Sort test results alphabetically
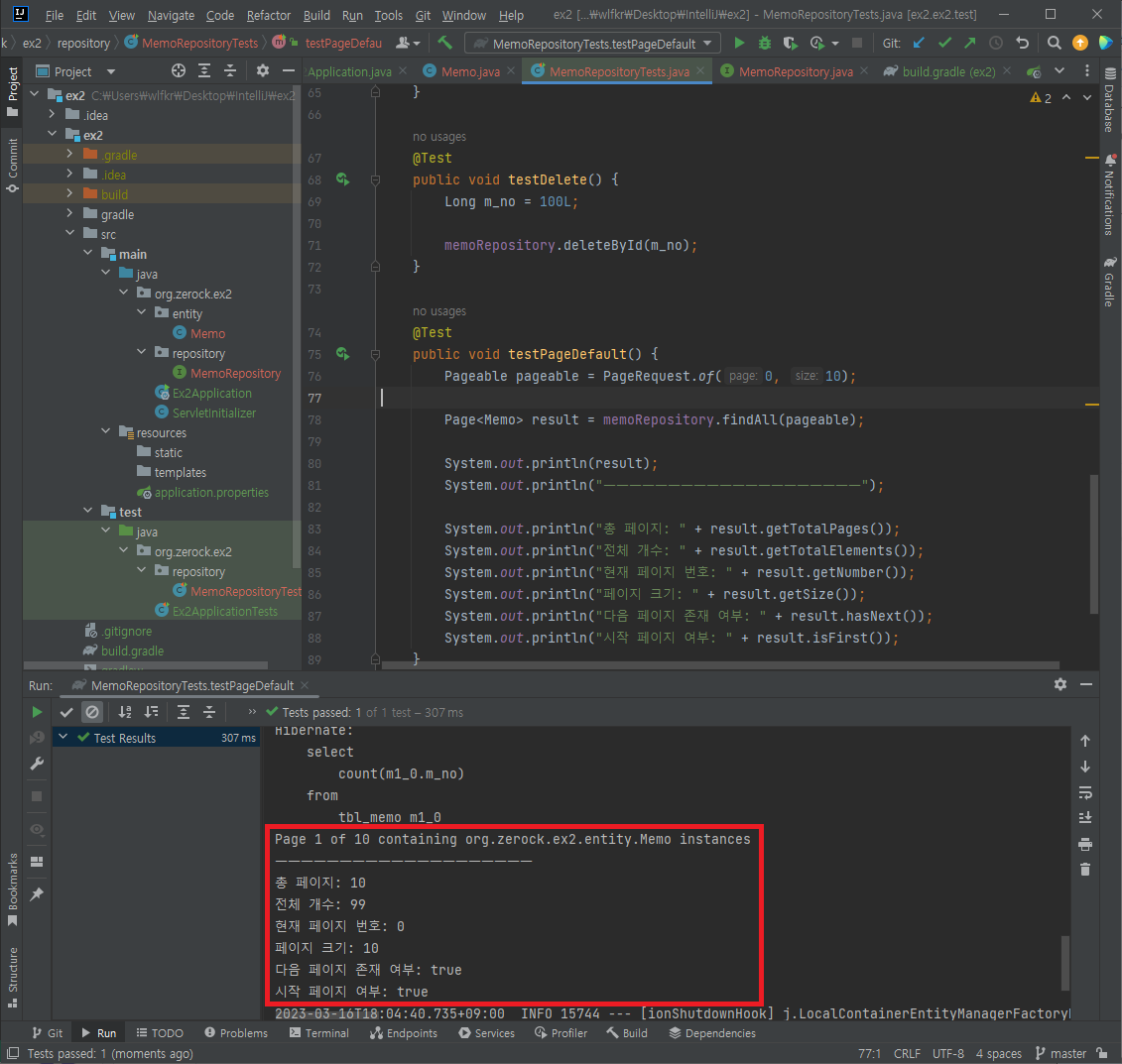This screenshot has width=1122, height=1064. 125,712
